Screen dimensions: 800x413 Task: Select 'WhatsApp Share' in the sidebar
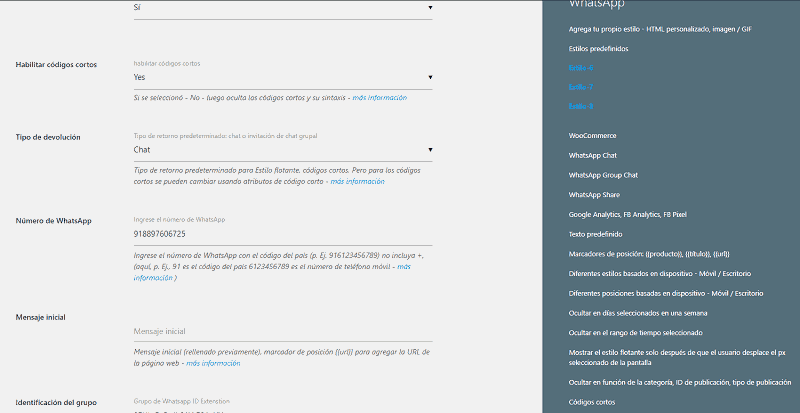(x=594, y=195)
